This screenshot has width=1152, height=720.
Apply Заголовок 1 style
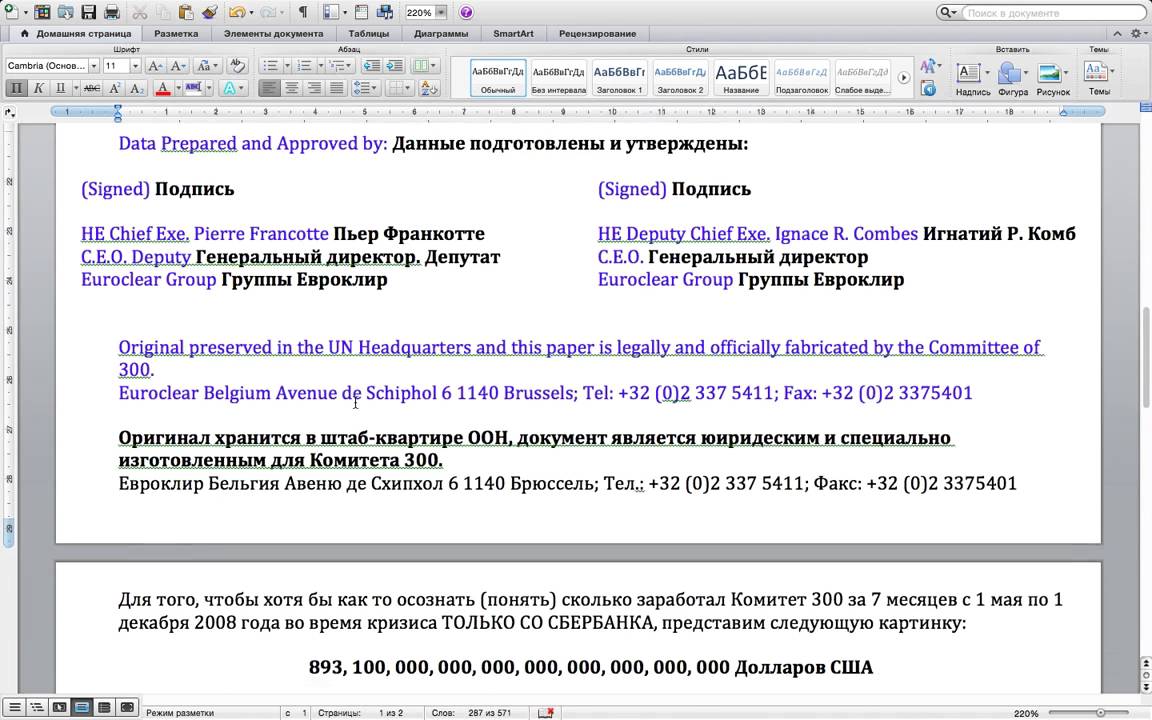619,78
